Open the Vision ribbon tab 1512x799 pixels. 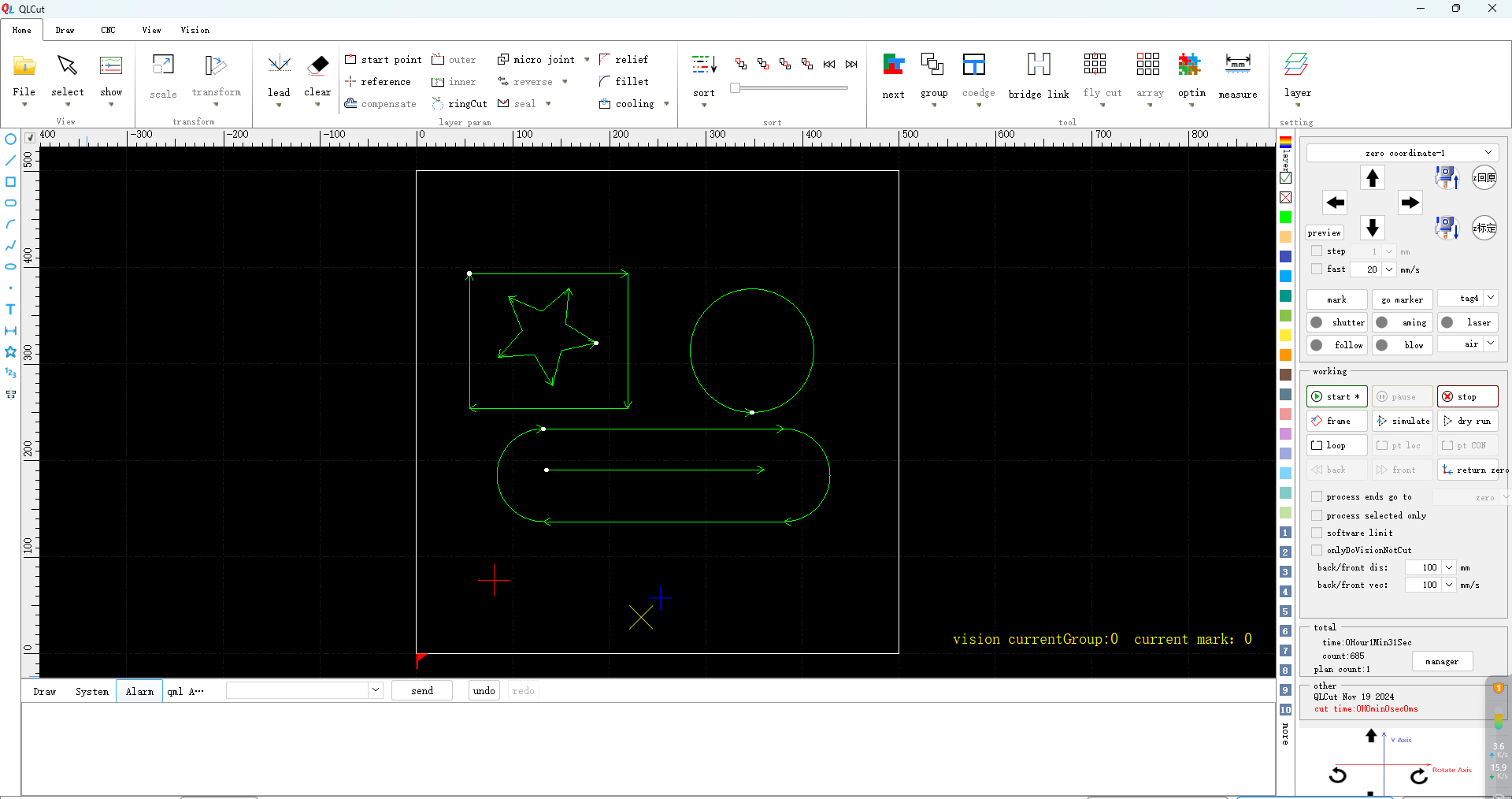[195, 30]
